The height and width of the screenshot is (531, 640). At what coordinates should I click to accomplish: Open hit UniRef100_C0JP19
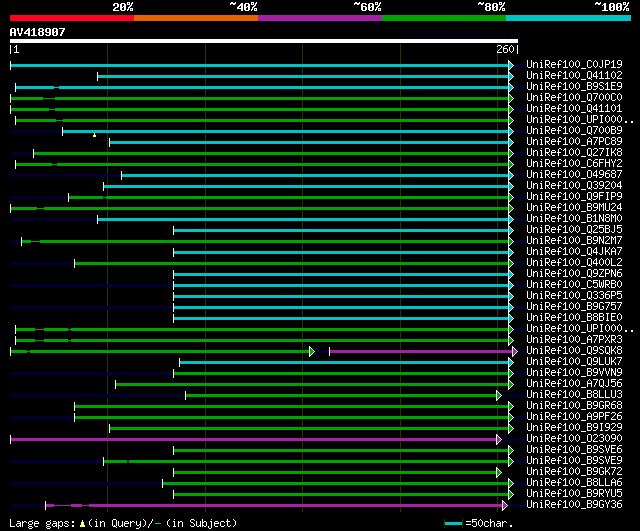tap(574, 64)
